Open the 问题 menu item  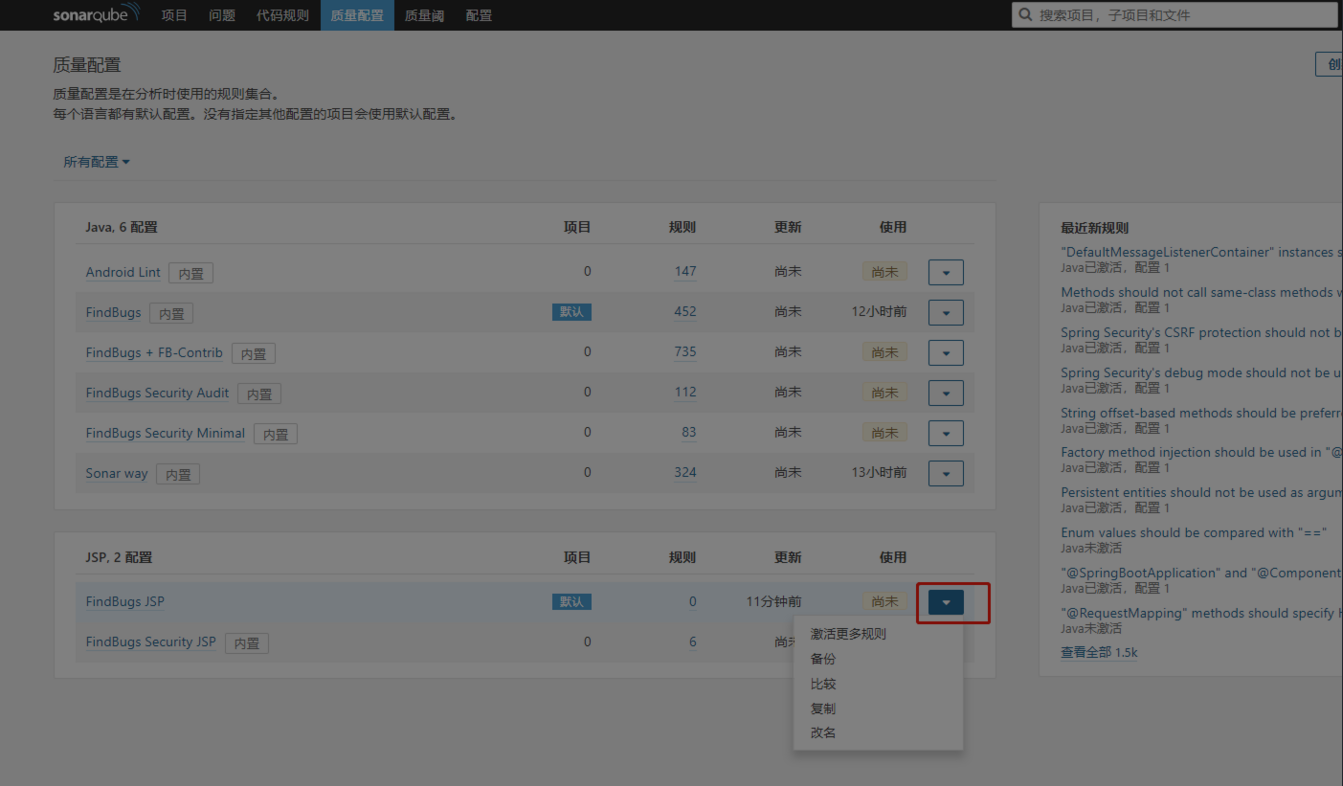tap(222, 15)
